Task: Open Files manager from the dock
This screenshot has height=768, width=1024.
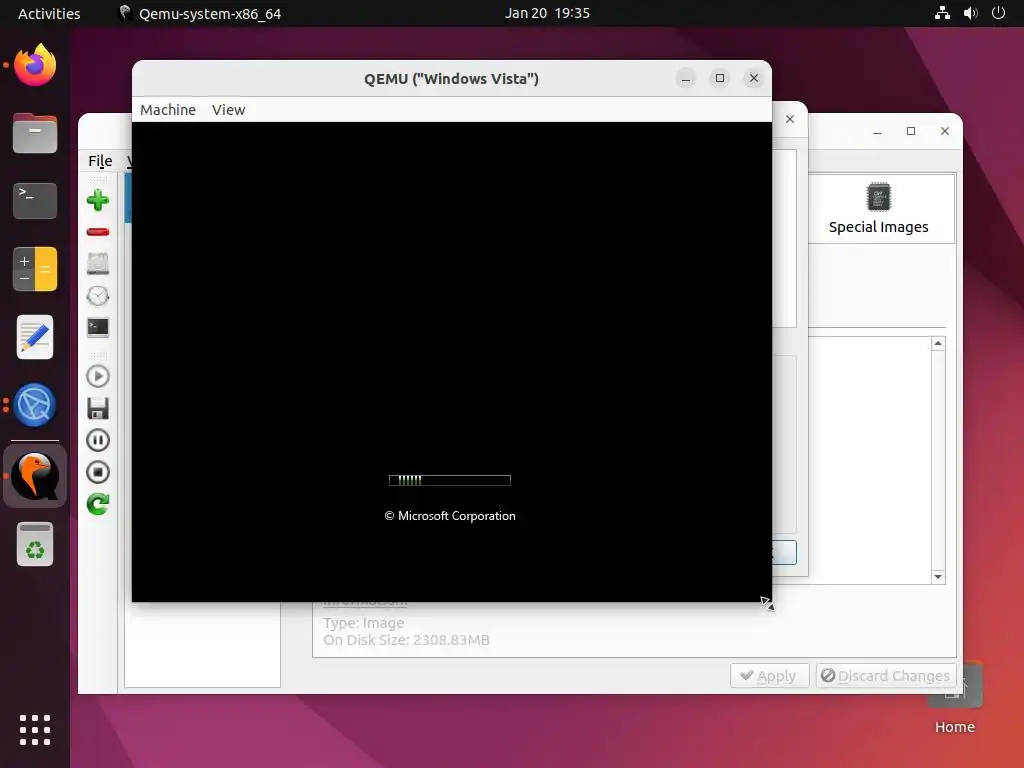Action: [35, 133]
